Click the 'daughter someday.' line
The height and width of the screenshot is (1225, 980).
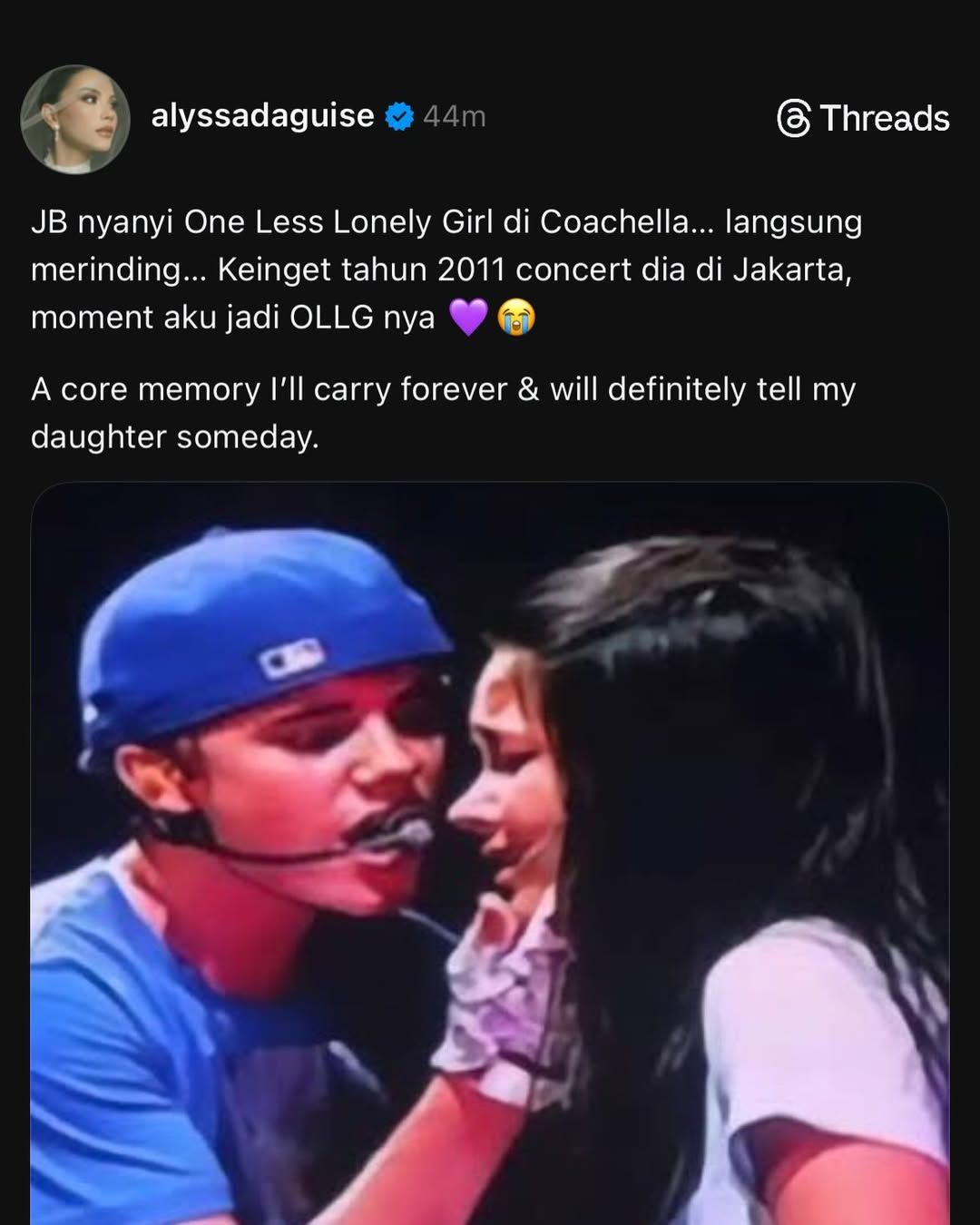click(x=175, y=437)
